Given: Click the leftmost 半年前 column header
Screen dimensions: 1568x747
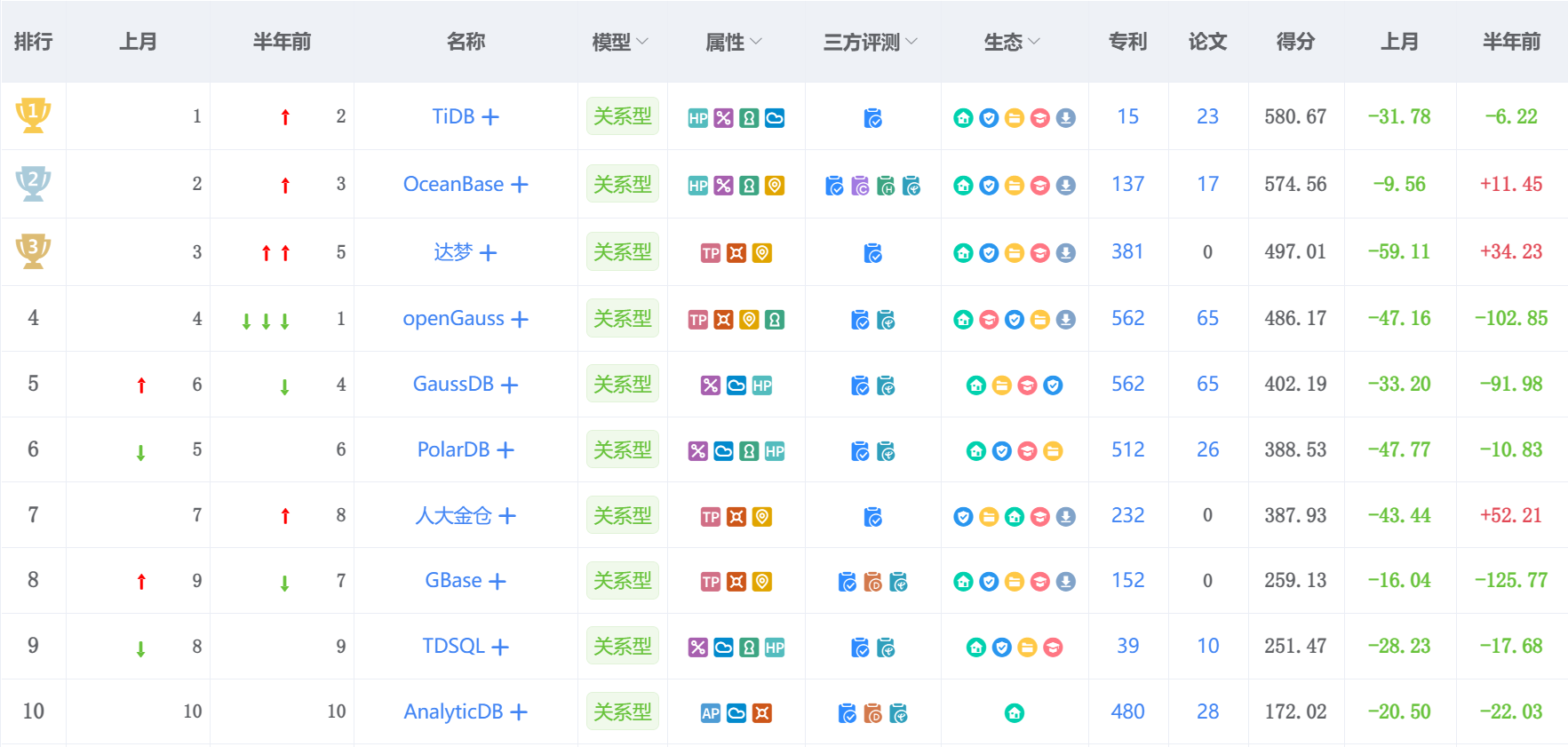Looking at the screenshot, I should pos(282,42).
